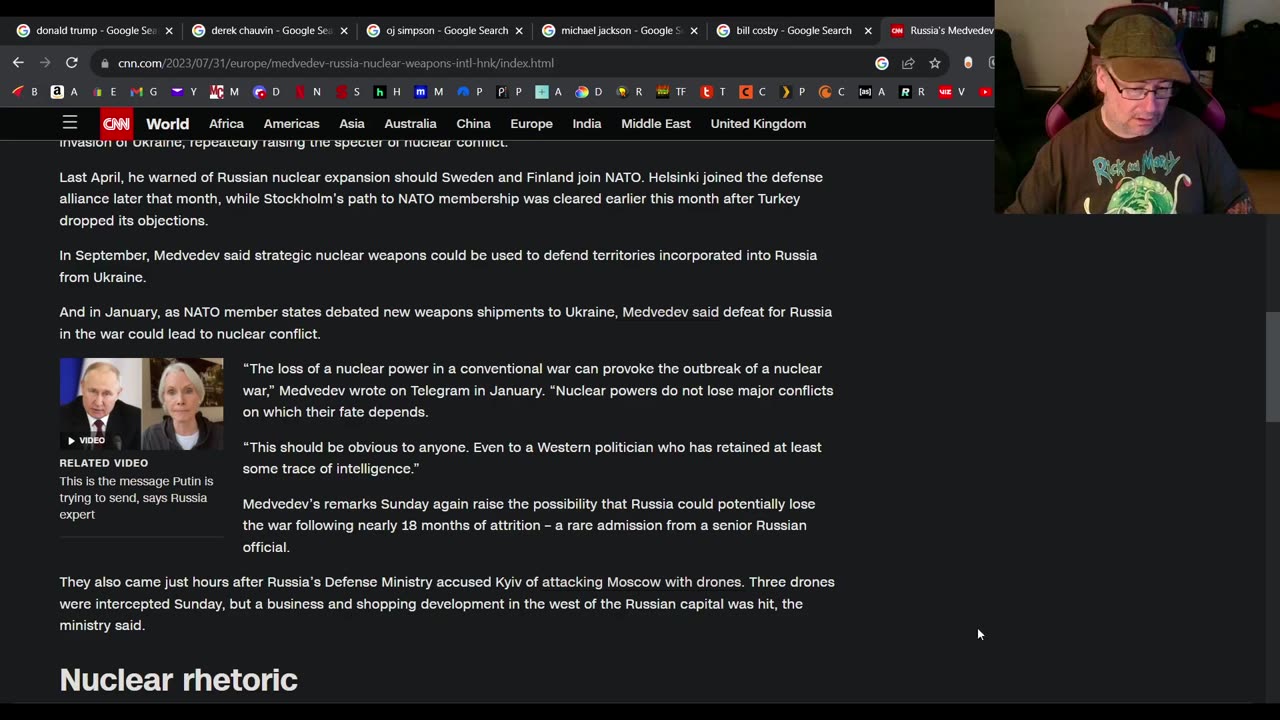
Task: Click the Nuclear rhetoric heading
Action: (x=178, y=680)
